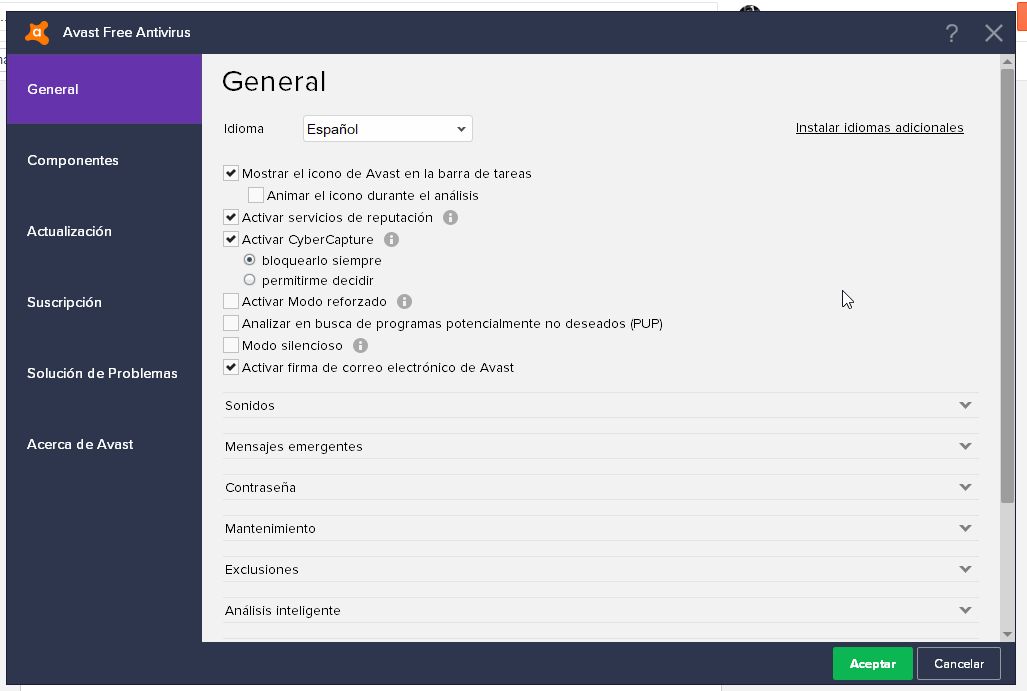
Task: Open help with the question mark icon
Action: 951,33
